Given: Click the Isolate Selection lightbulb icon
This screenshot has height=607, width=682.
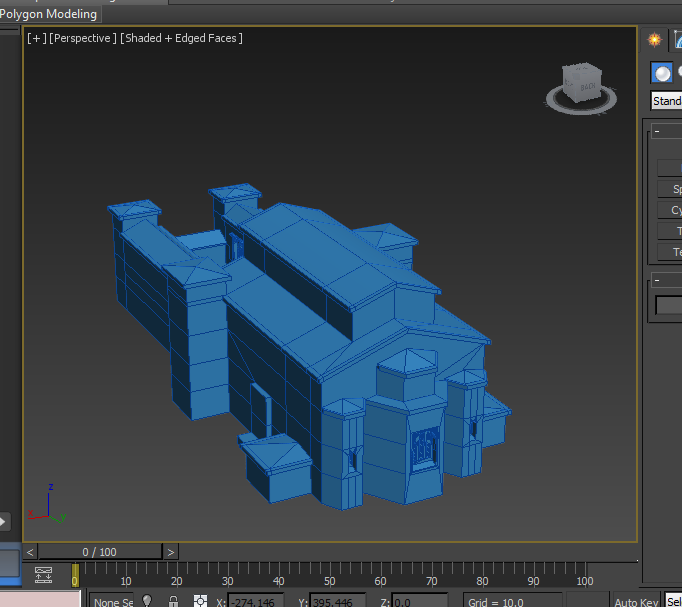Looking at the screenshot, I should point(147,601).
